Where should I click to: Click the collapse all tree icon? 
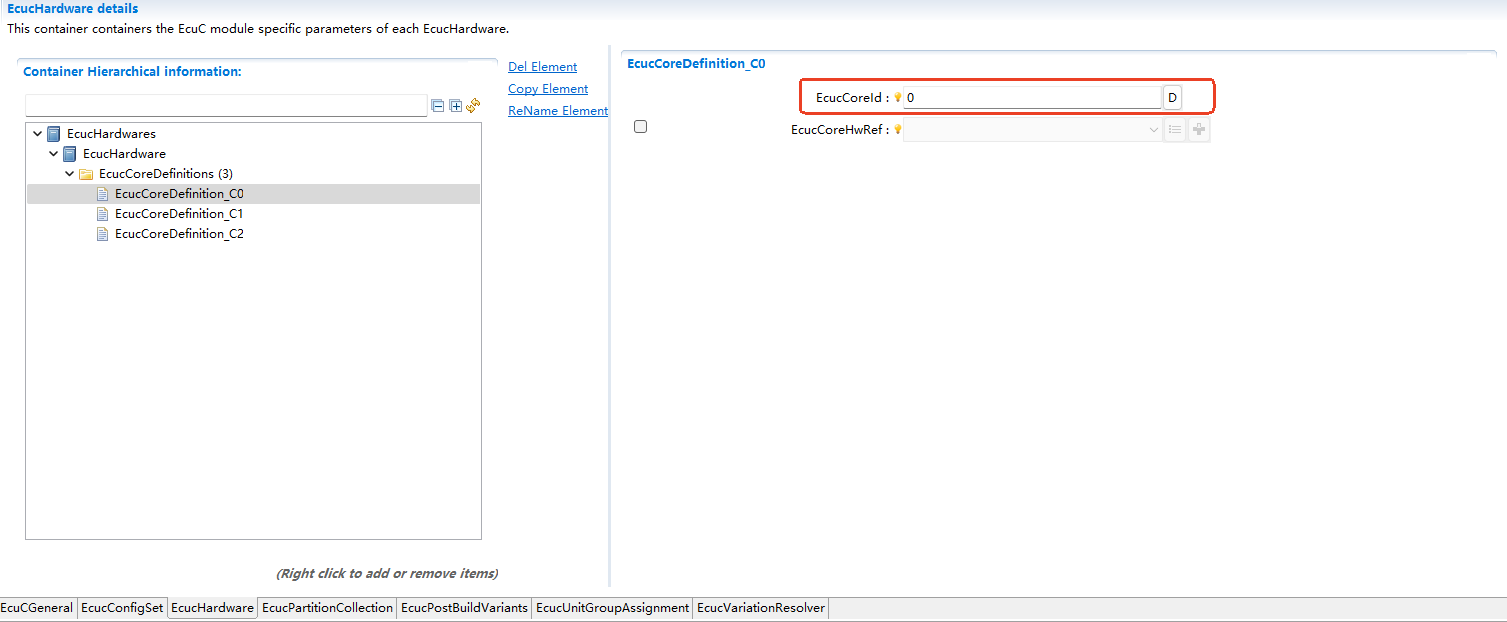[438, 106]
